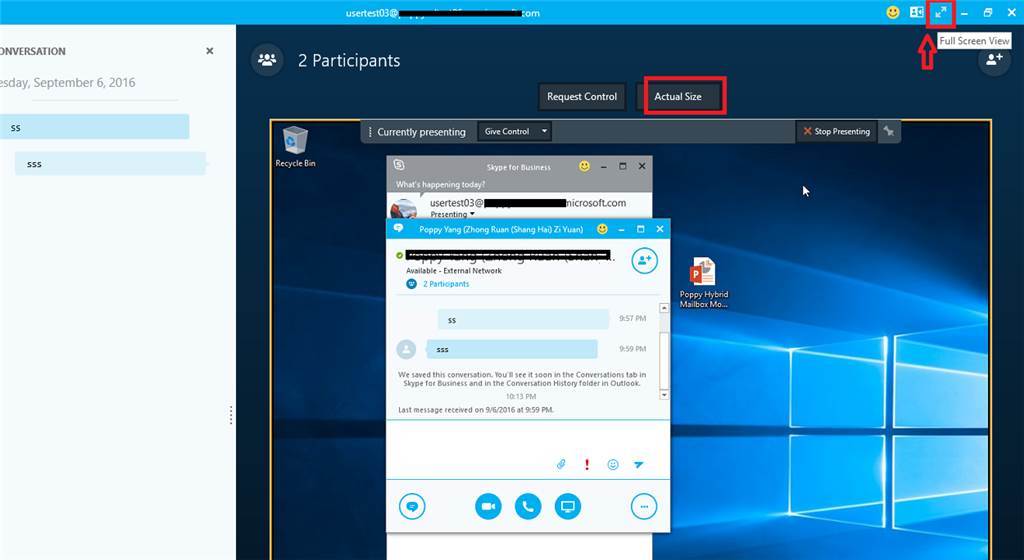This screenshot has height=560, width=1024.
Task: Click scroll up arrow in conversation history
Action: click(x=664, y=307)
